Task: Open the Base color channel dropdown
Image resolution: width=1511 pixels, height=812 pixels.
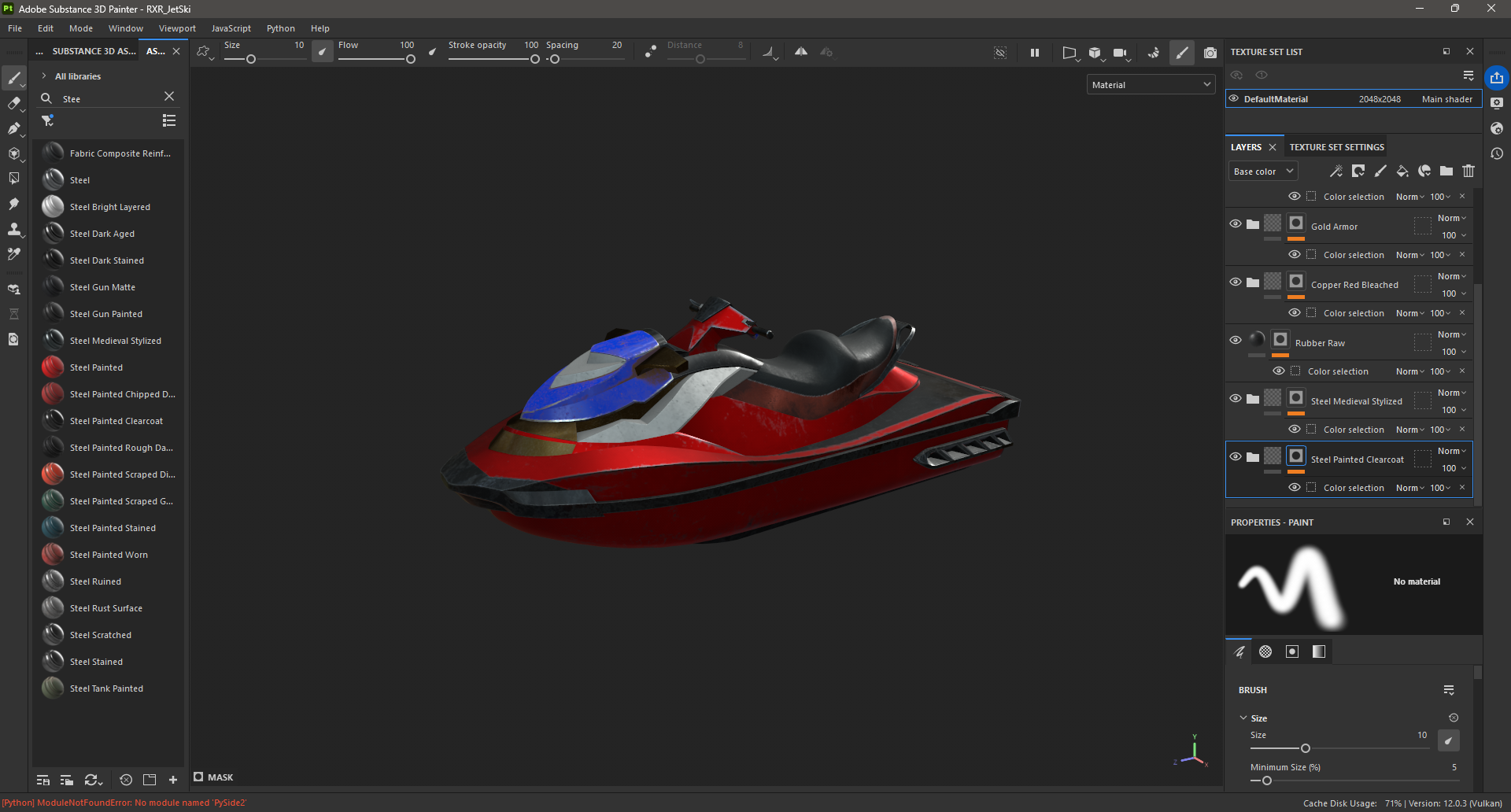Action: (1263, 171)
